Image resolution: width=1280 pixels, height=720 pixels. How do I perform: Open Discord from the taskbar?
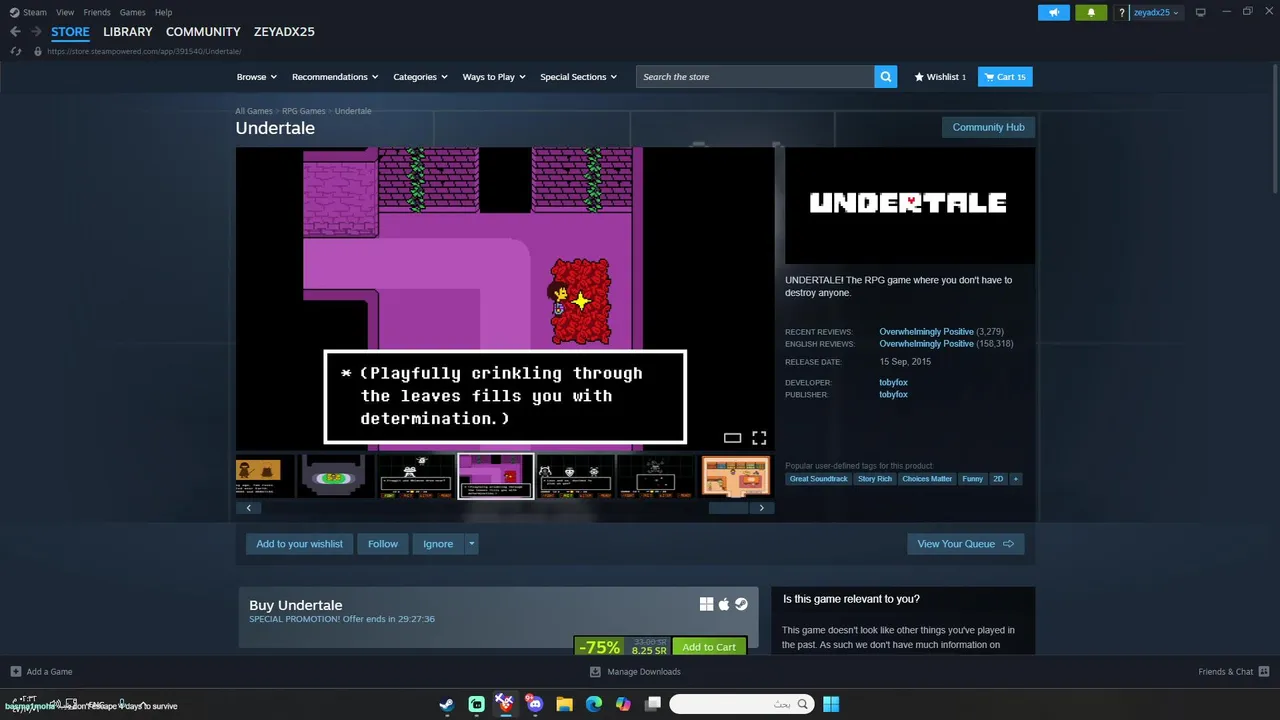tap(534, 704)
